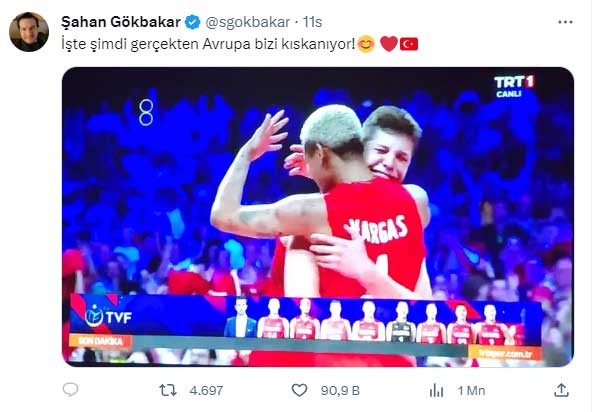Click the smiling face emoji
The height and width of the screenshot is (412, 598).
click(366, 44)
